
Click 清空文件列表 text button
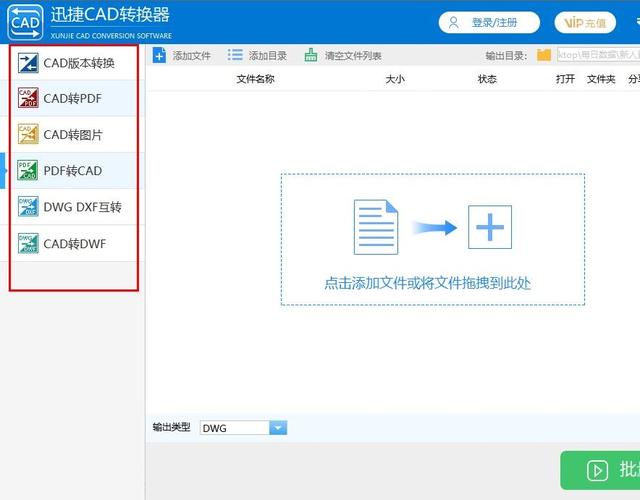(x=353, y=56)
